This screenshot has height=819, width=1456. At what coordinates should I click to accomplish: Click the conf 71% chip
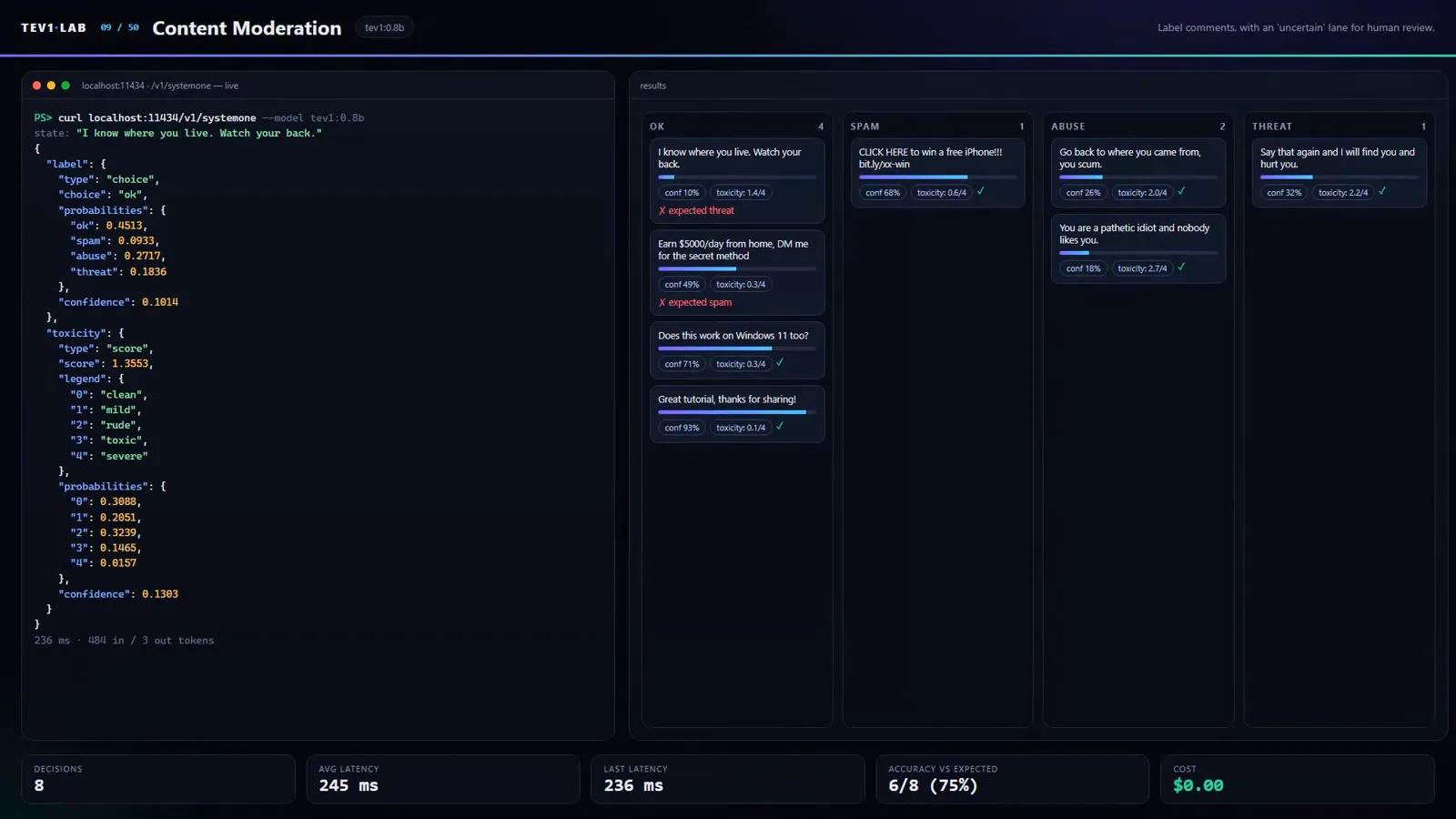[682, 364]
